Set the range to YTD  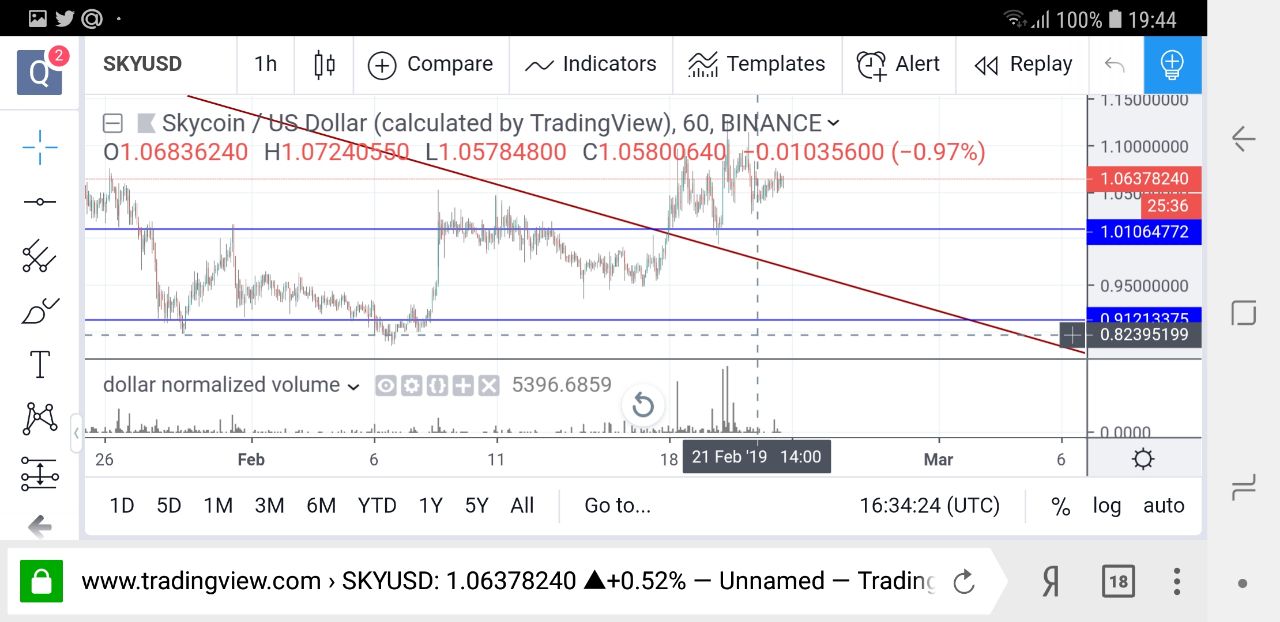pyautogui.click(x=377, y=506)
